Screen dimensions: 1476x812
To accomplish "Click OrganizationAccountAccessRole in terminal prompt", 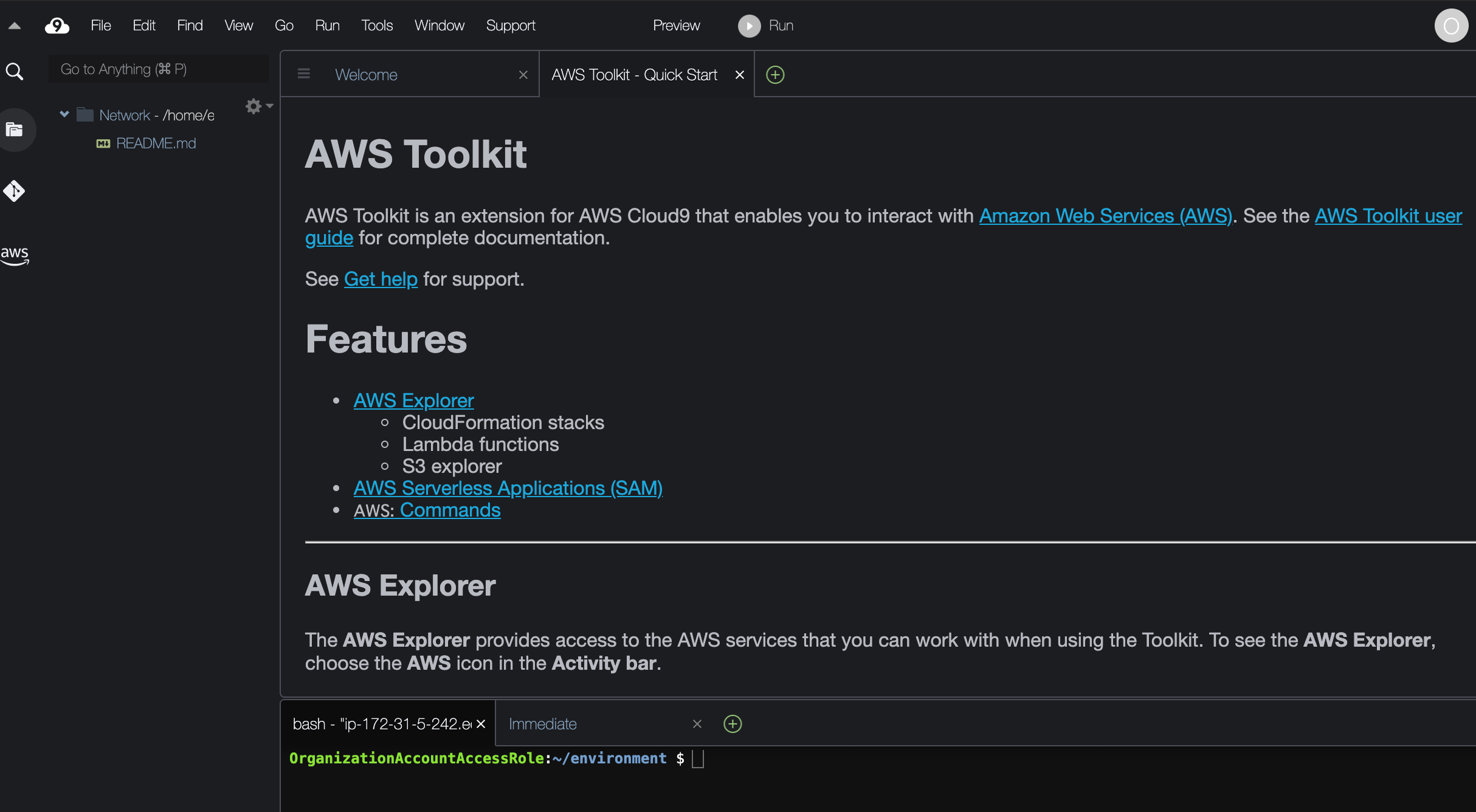I will (416, 758).
